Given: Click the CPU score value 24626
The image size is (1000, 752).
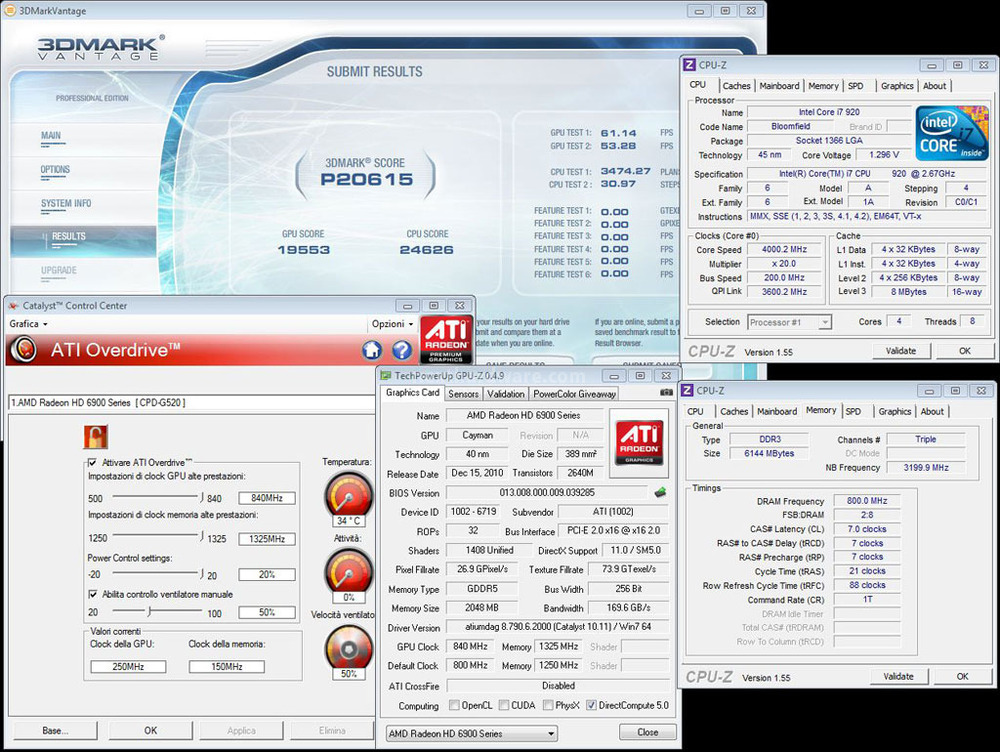Looking at the screenshot, I should point(427,249).
